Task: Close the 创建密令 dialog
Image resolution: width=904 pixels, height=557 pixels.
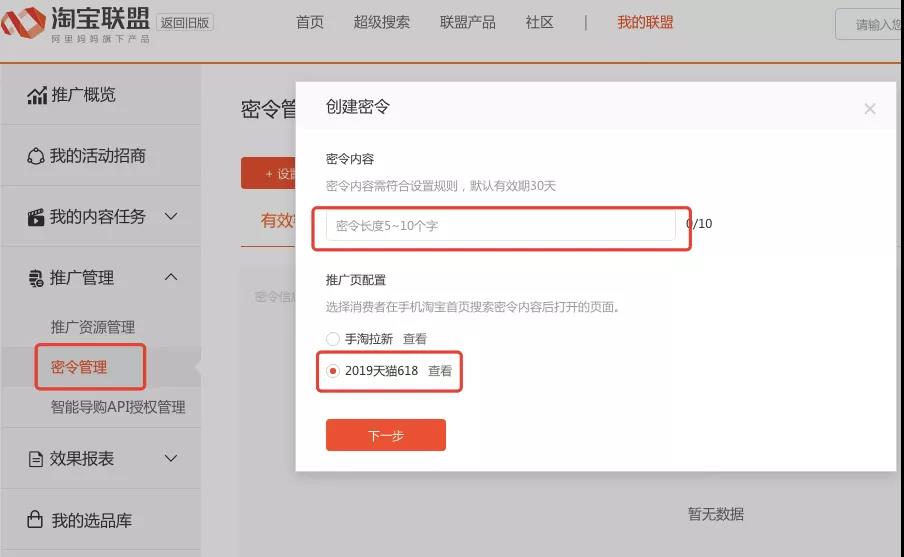Action: [x=870, y=108]
